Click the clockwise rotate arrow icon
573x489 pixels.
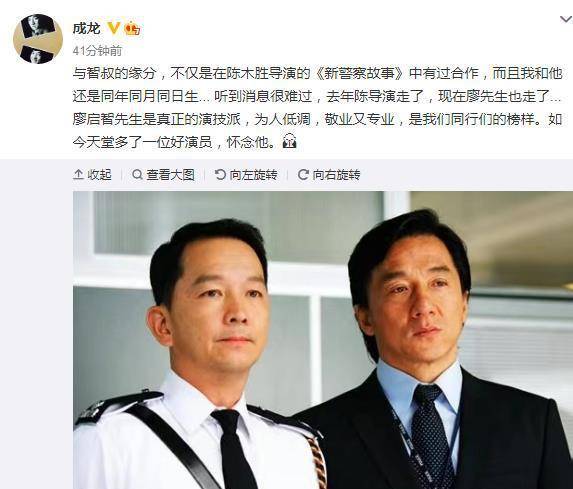303,174
